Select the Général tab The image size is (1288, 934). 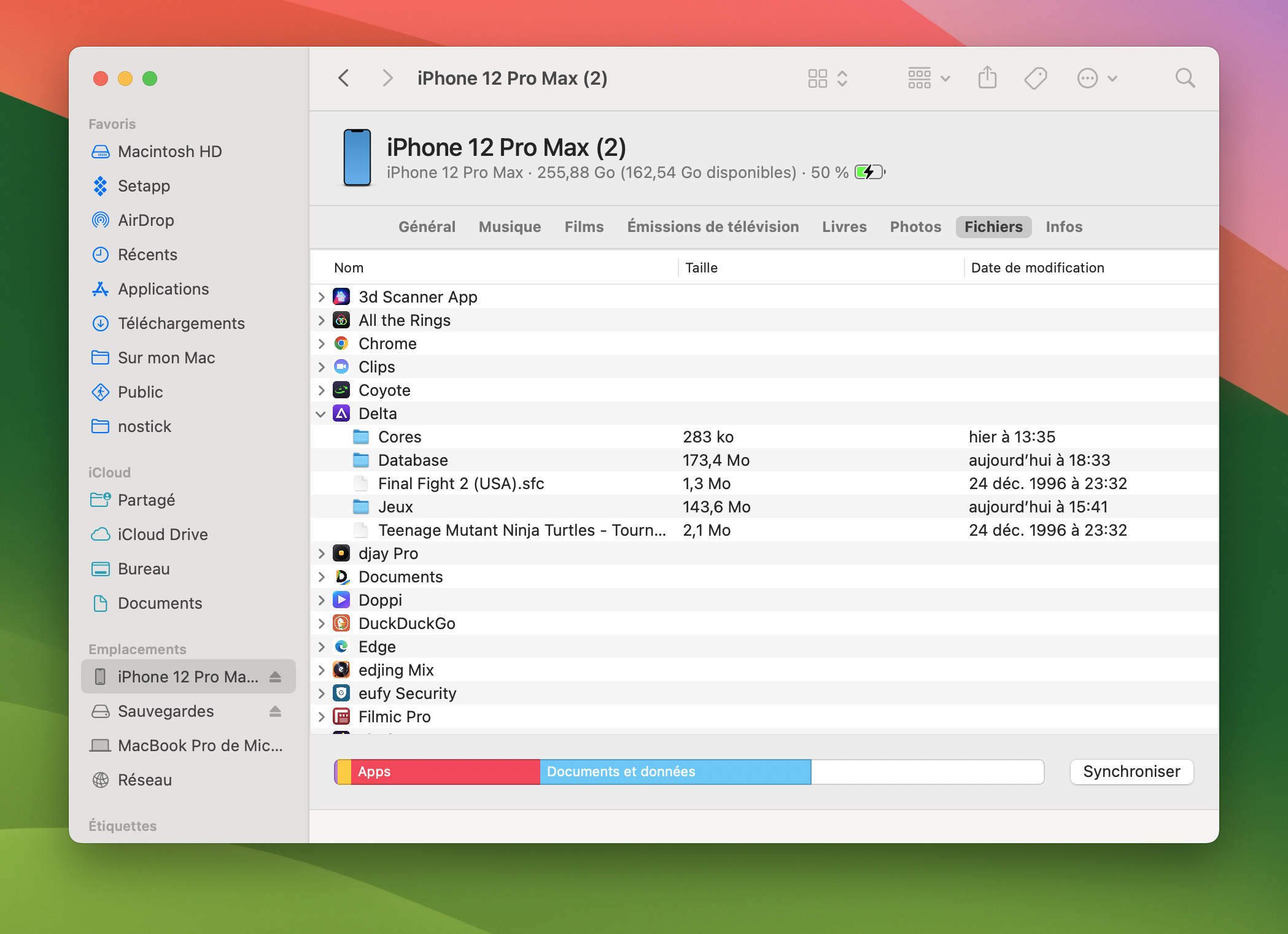coord(427,226)
